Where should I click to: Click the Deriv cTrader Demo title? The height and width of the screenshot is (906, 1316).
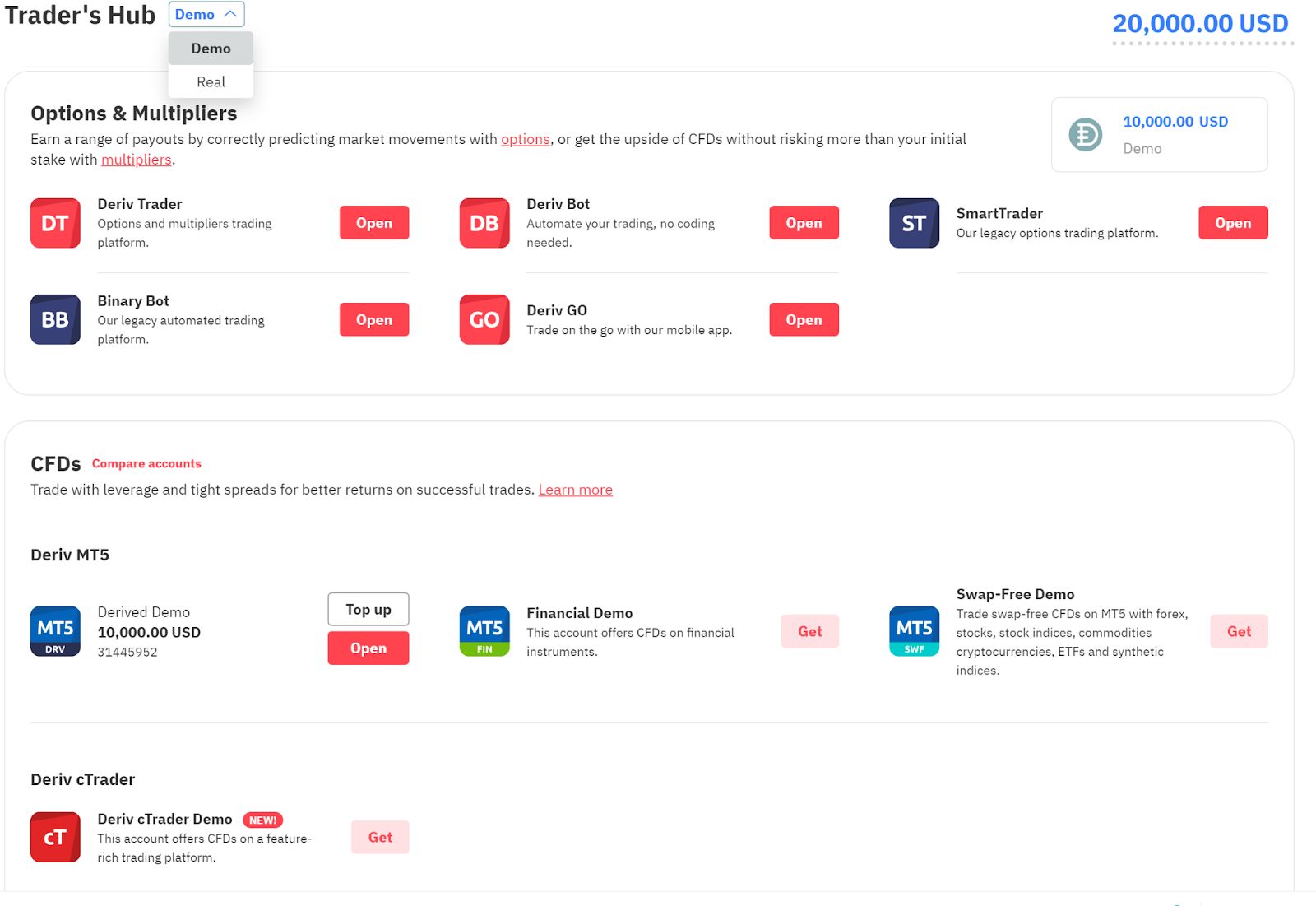[164, 819]
